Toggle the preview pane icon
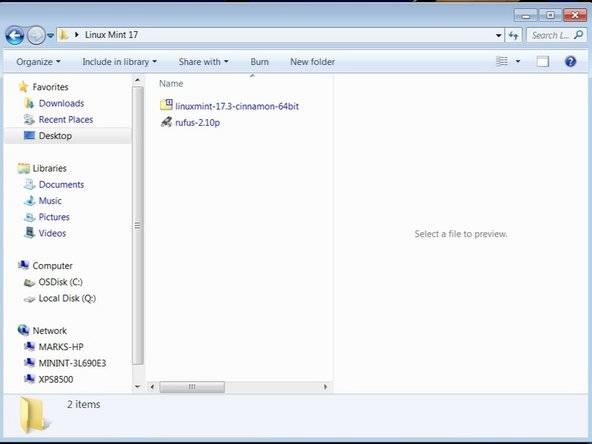 pos(543,61)
